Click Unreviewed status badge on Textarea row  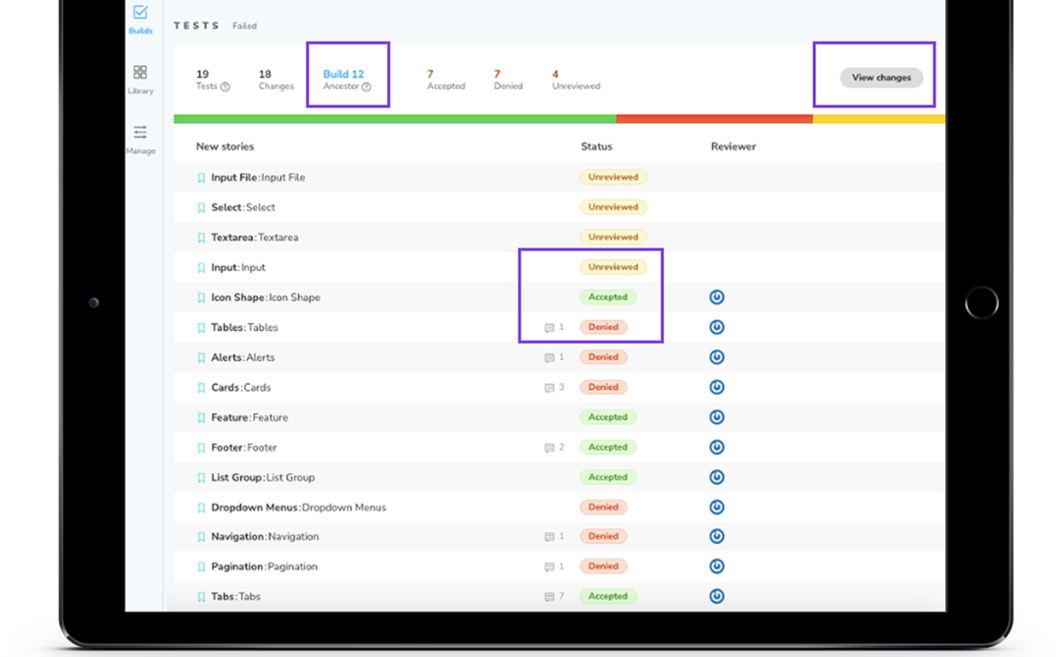613,237
